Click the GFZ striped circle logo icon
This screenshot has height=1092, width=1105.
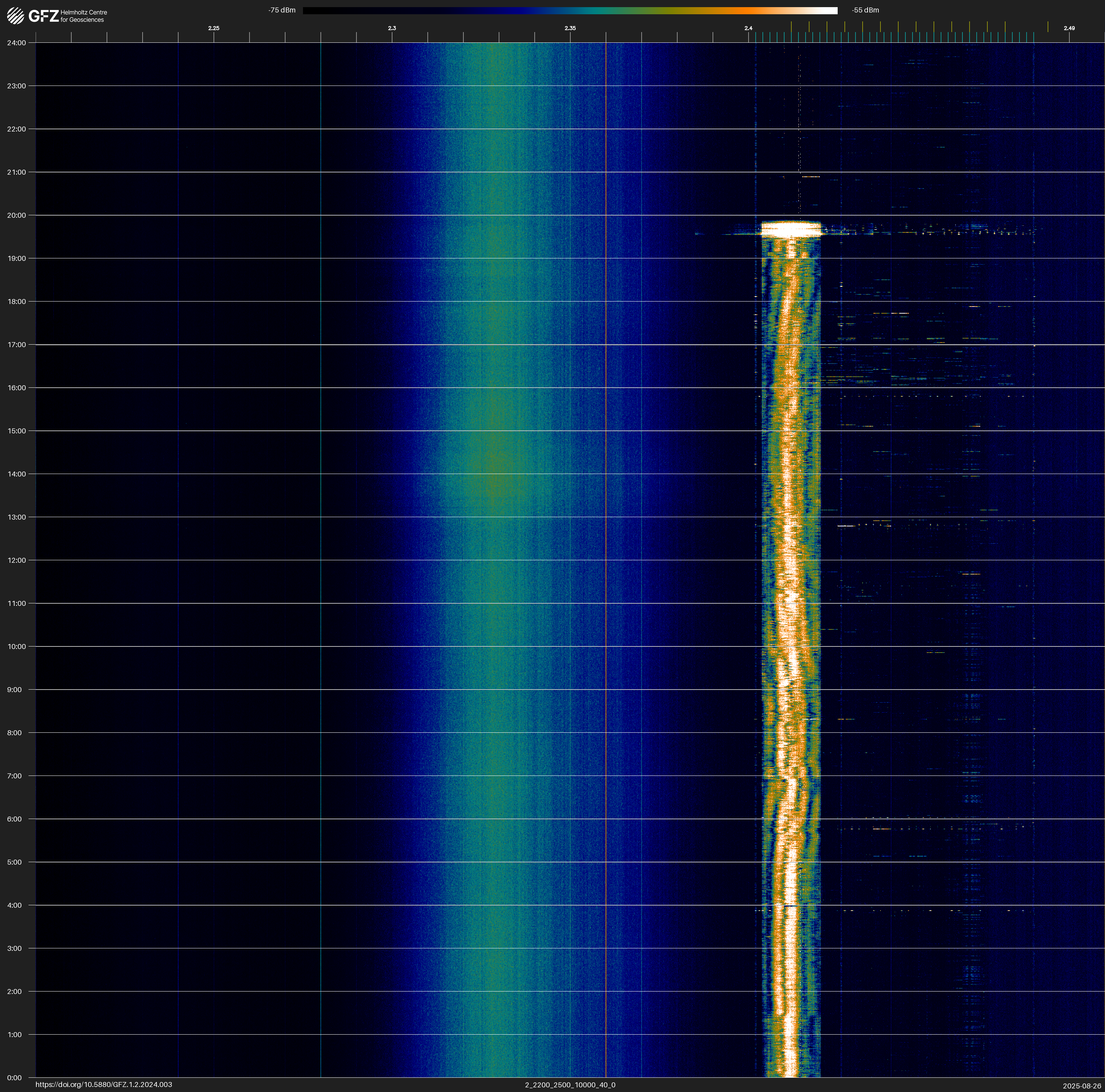coord(15,15)
